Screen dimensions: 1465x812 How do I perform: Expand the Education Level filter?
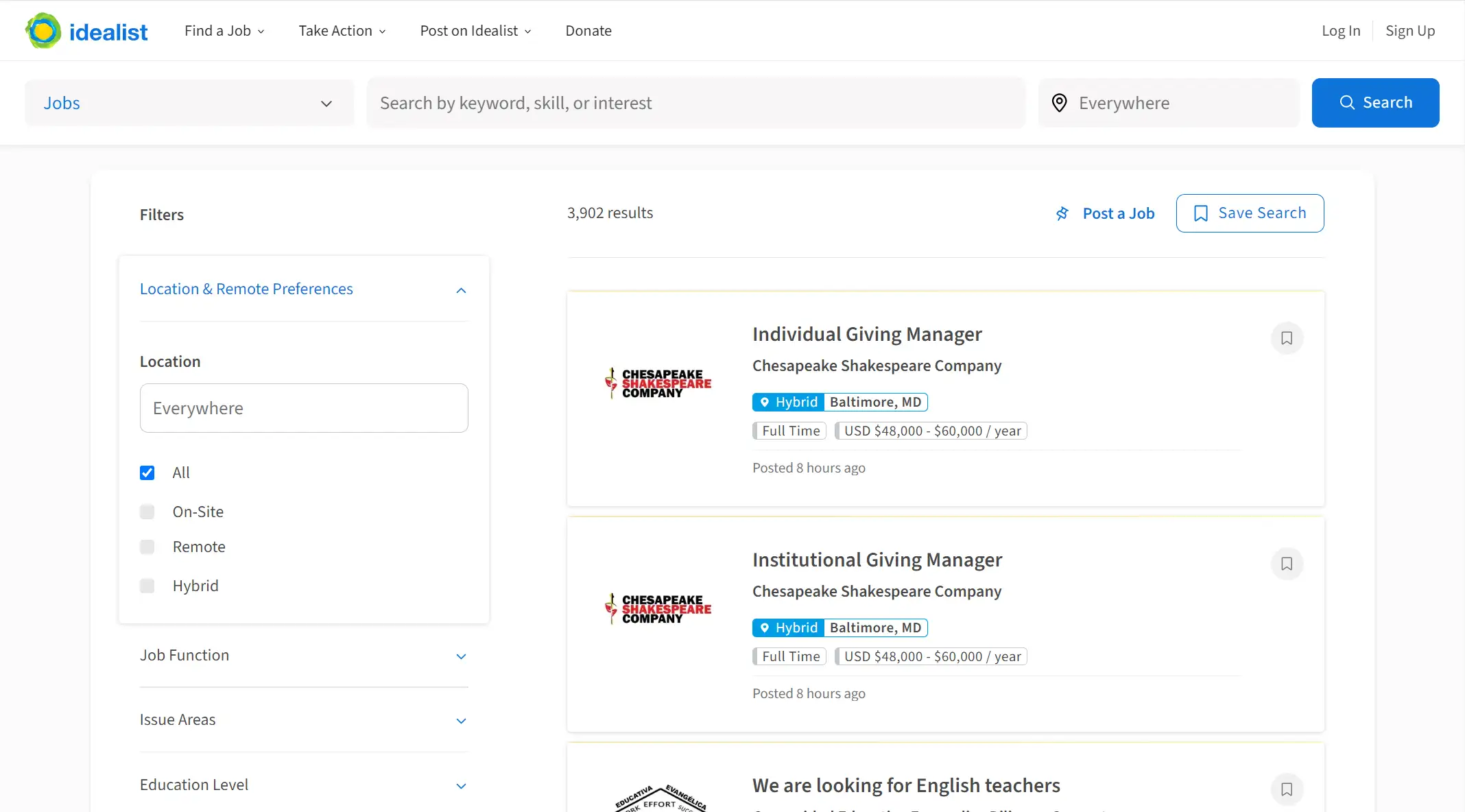tap(303, 785)
